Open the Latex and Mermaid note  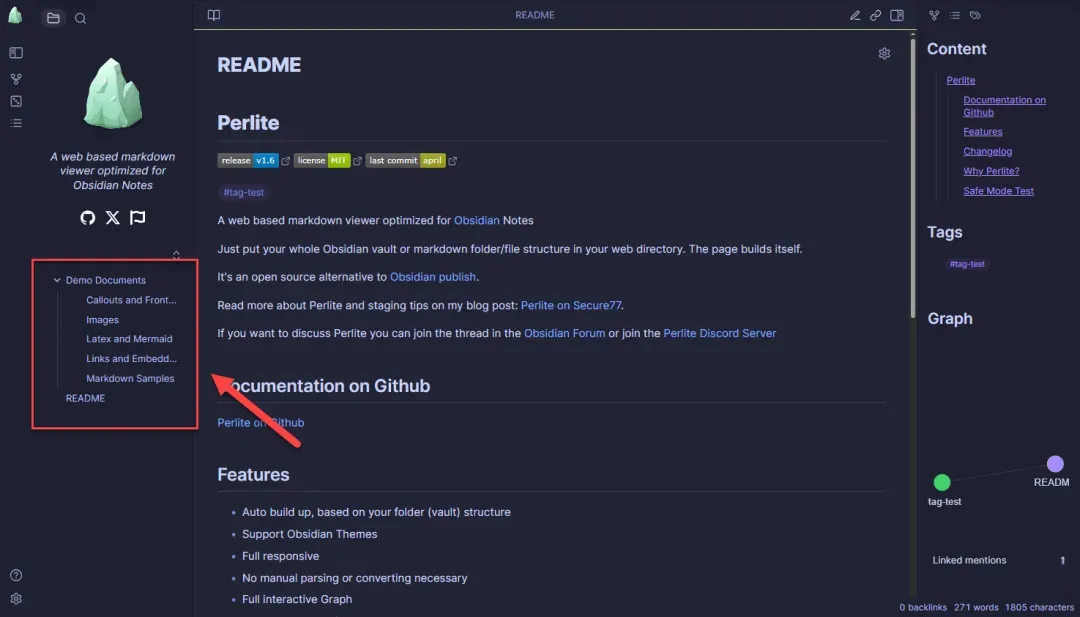click(129, 339)
